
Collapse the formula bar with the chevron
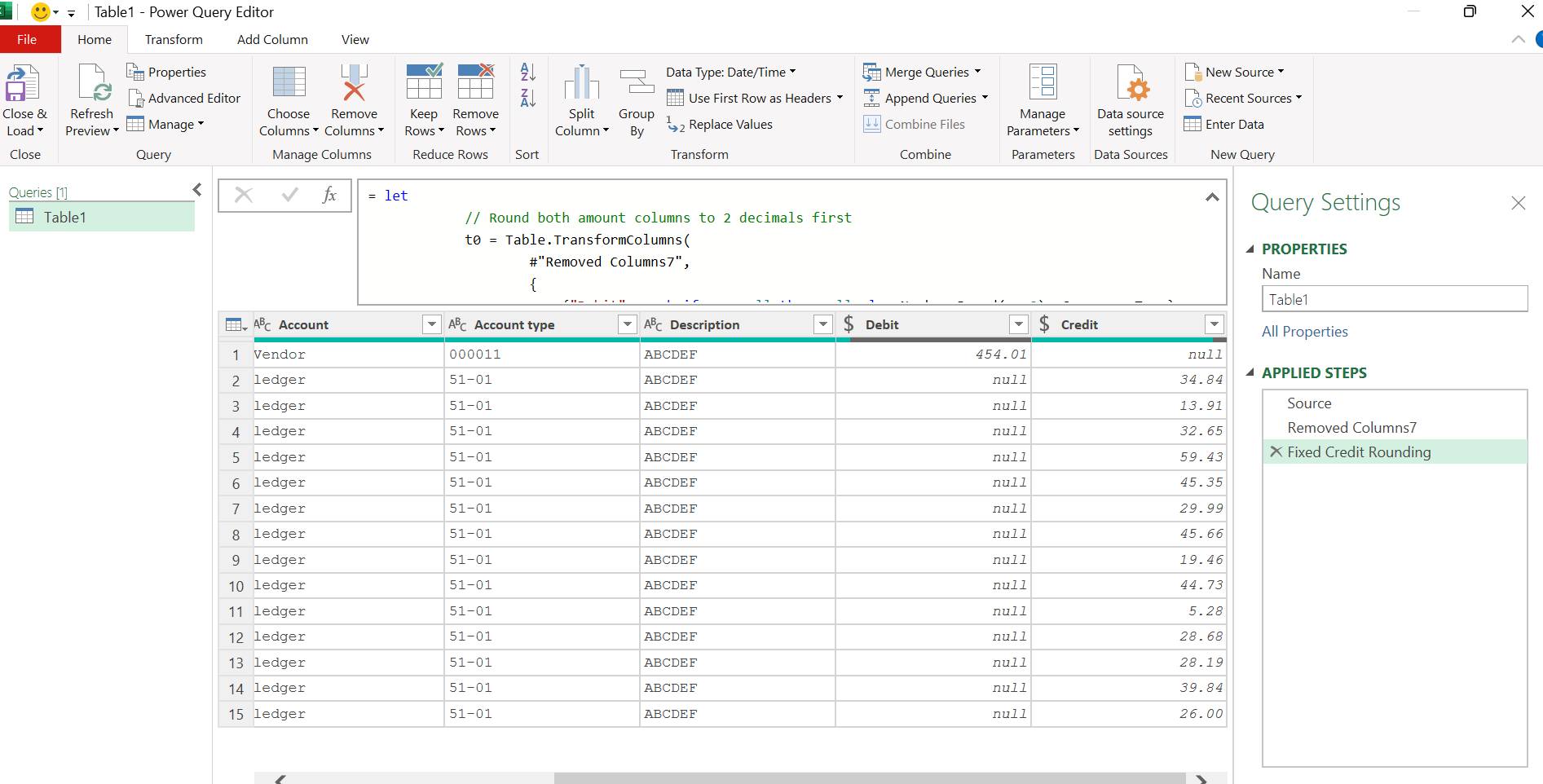(x=1212, y=197)
